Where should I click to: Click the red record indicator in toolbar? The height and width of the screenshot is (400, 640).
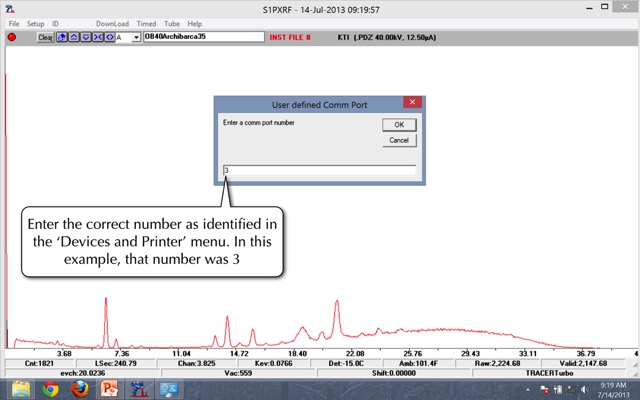coord(13,37)
